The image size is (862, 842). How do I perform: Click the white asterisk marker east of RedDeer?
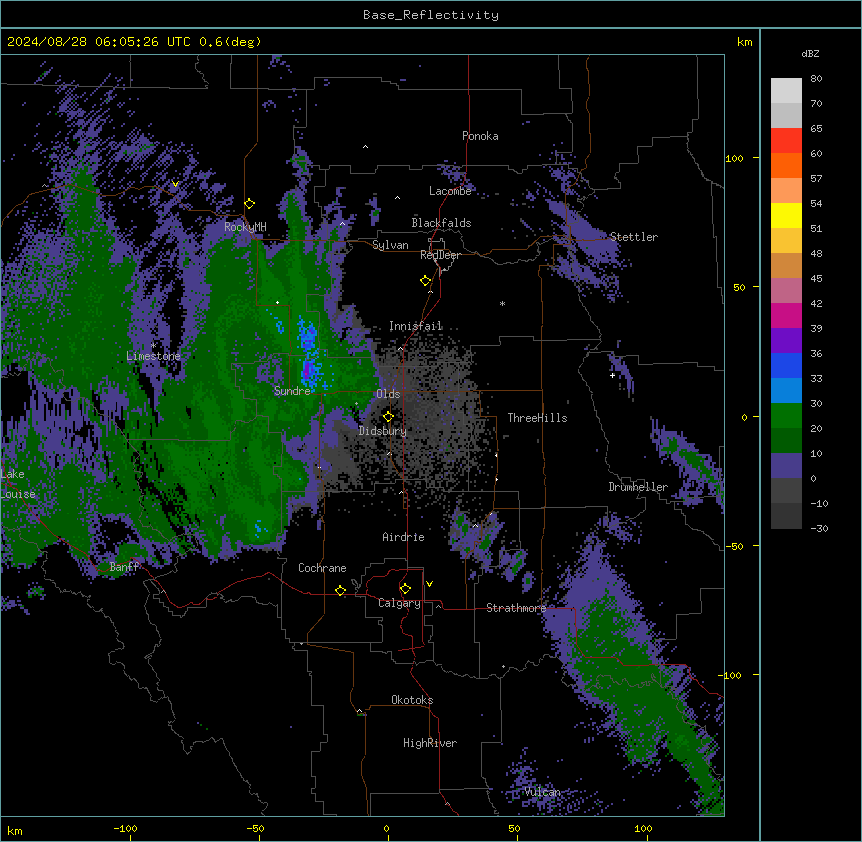(502, 303)
